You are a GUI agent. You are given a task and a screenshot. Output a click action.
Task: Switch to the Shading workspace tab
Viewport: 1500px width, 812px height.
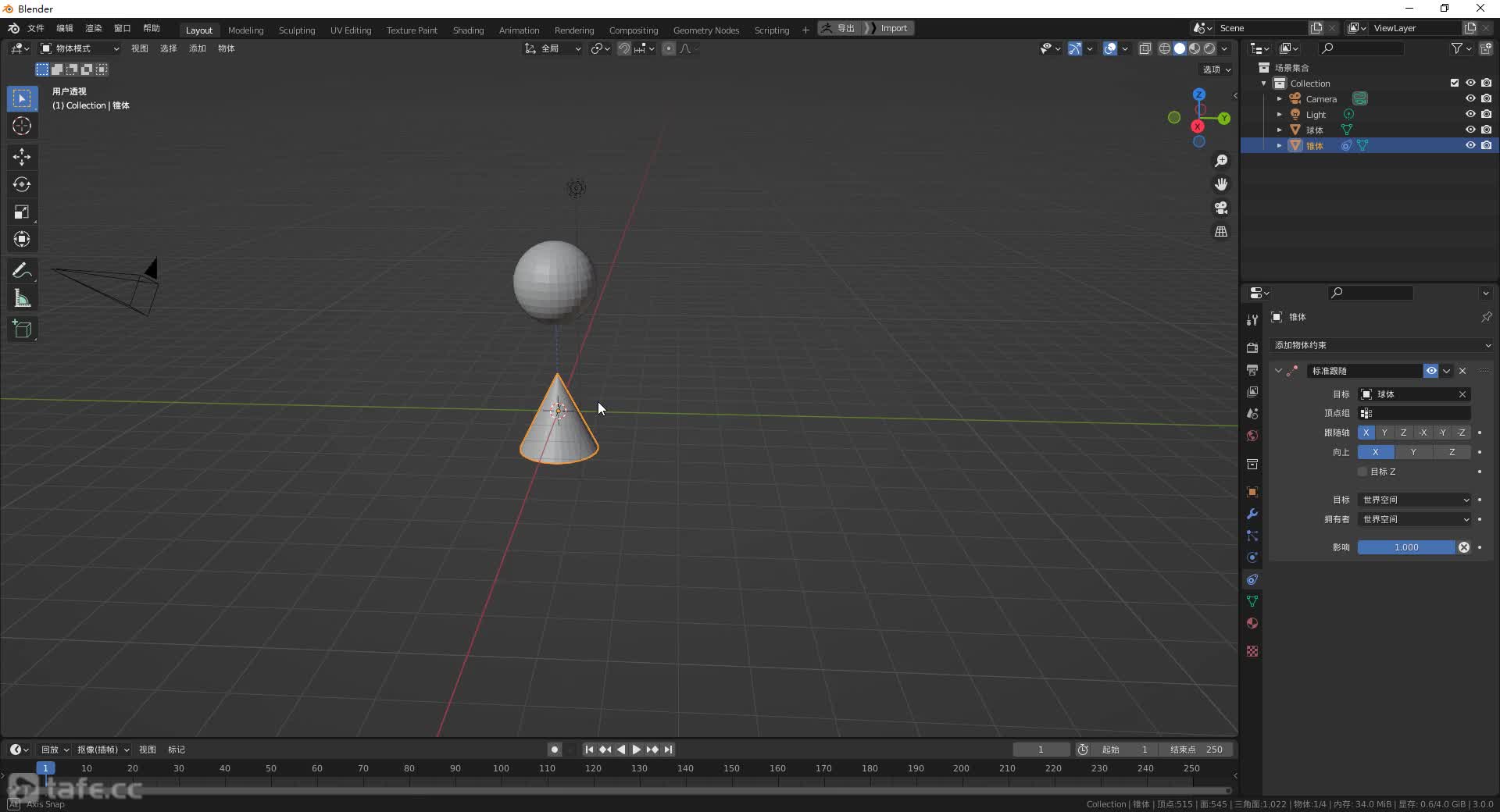pos(468,30)
